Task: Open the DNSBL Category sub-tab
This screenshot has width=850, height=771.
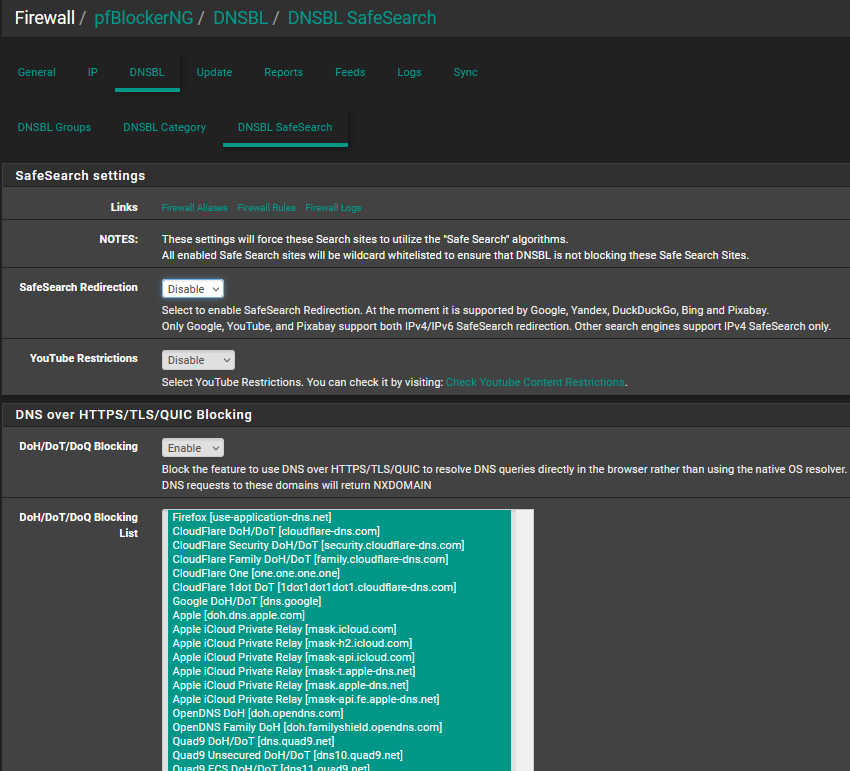Action: click(164, 127)
